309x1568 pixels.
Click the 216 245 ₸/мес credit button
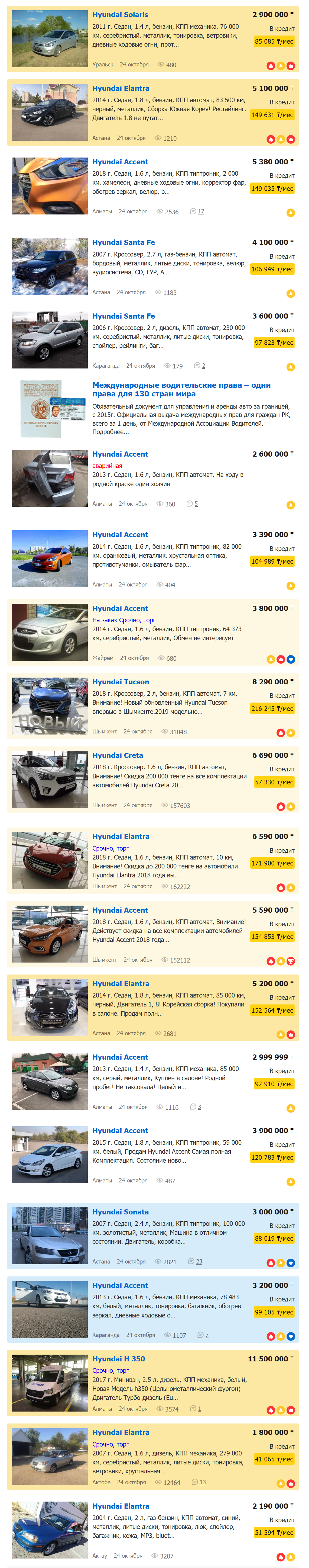click(x=272, y=708)
